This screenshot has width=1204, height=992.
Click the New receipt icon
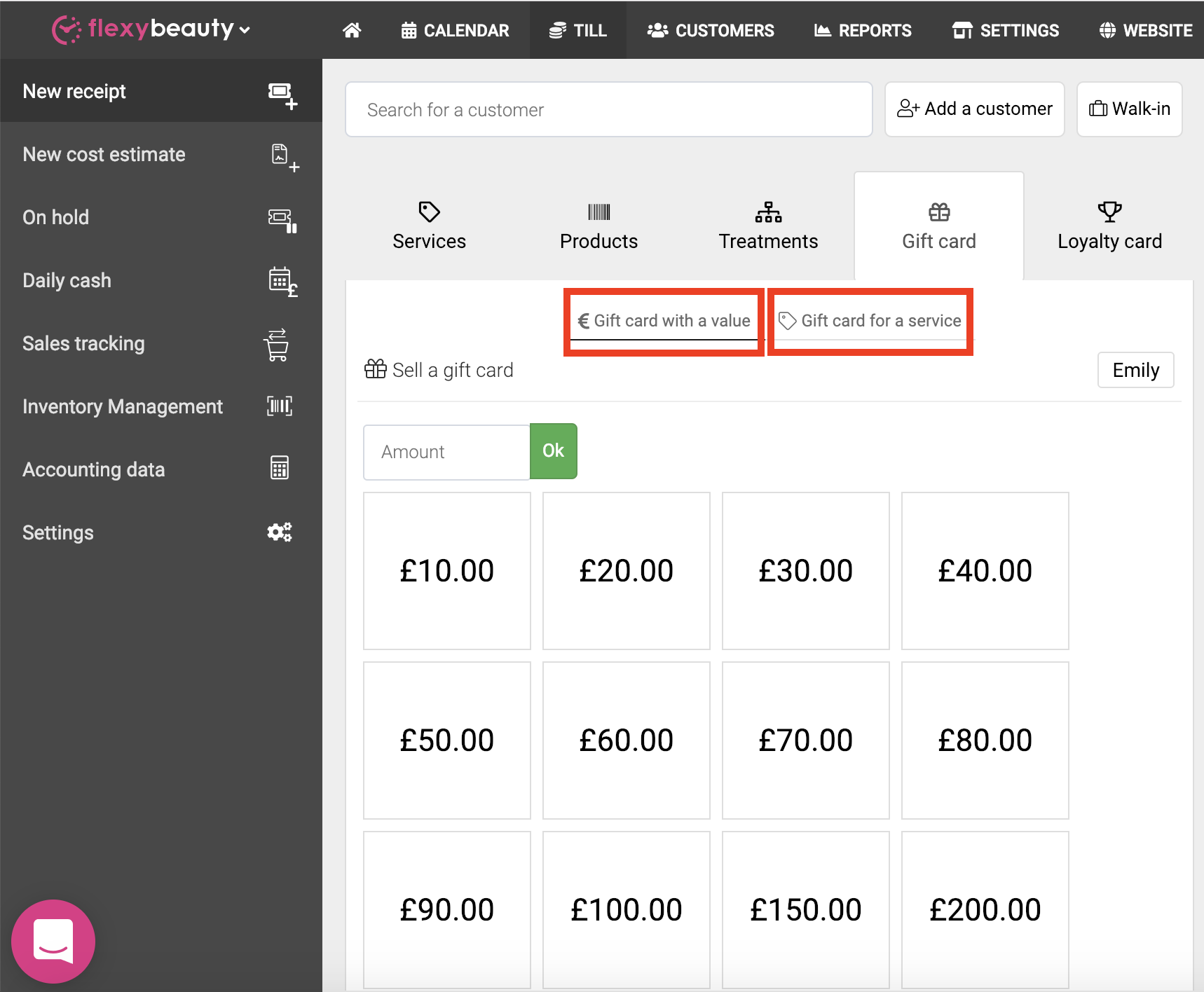click(282, 95)
